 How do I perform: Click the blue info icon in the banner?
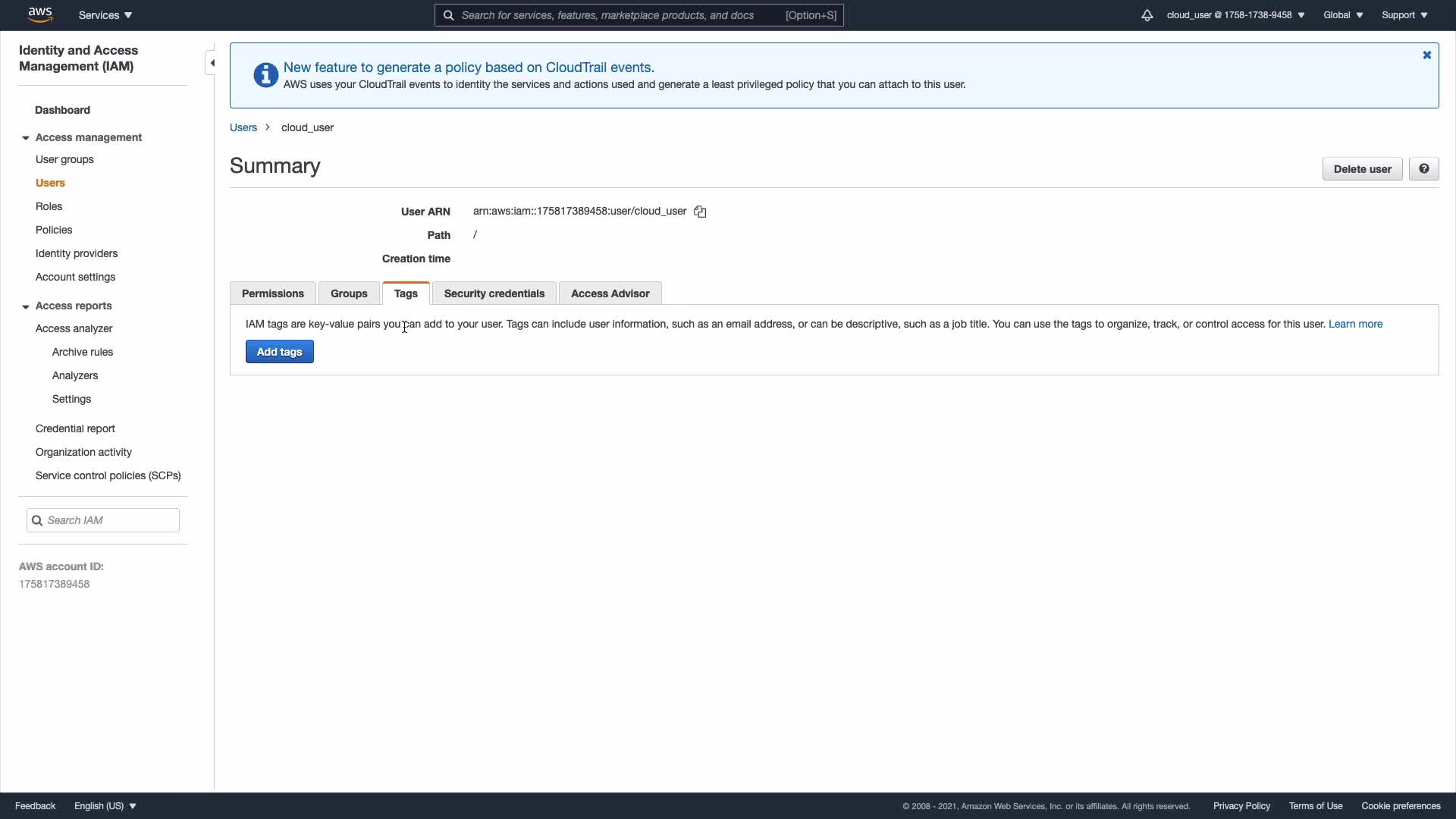click(x=265, y=75)
